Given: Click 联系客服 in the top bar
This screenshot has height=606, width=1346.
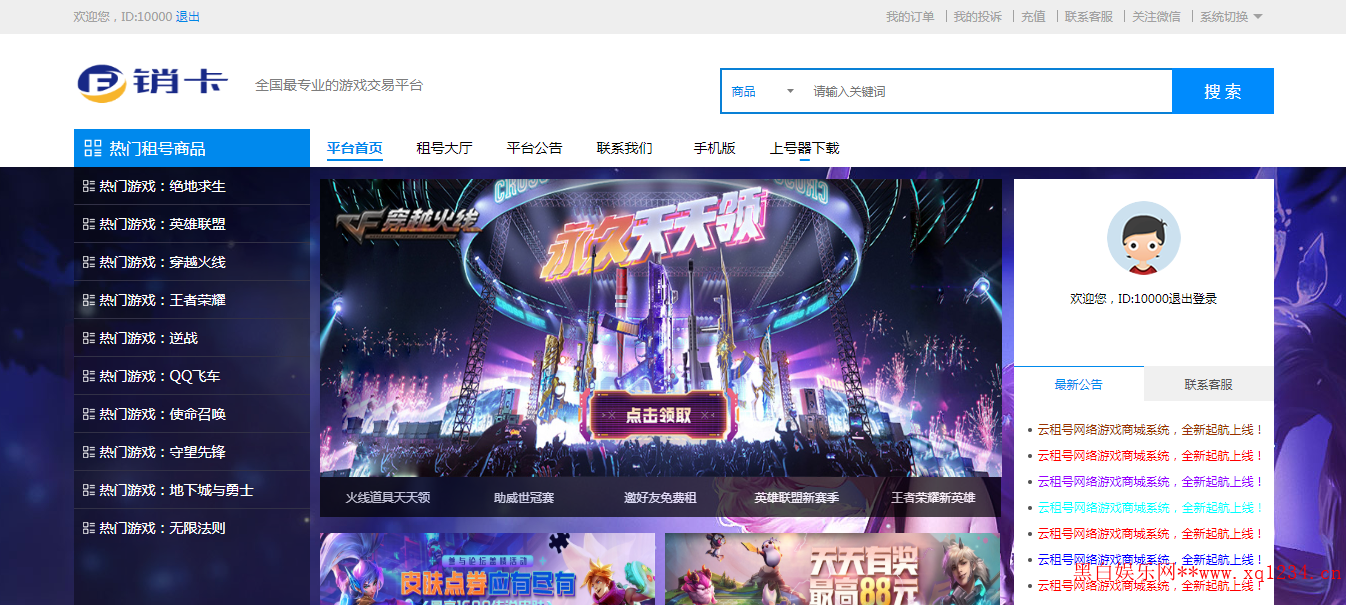Looking at the screenshot, I should tap(1089, 17).
